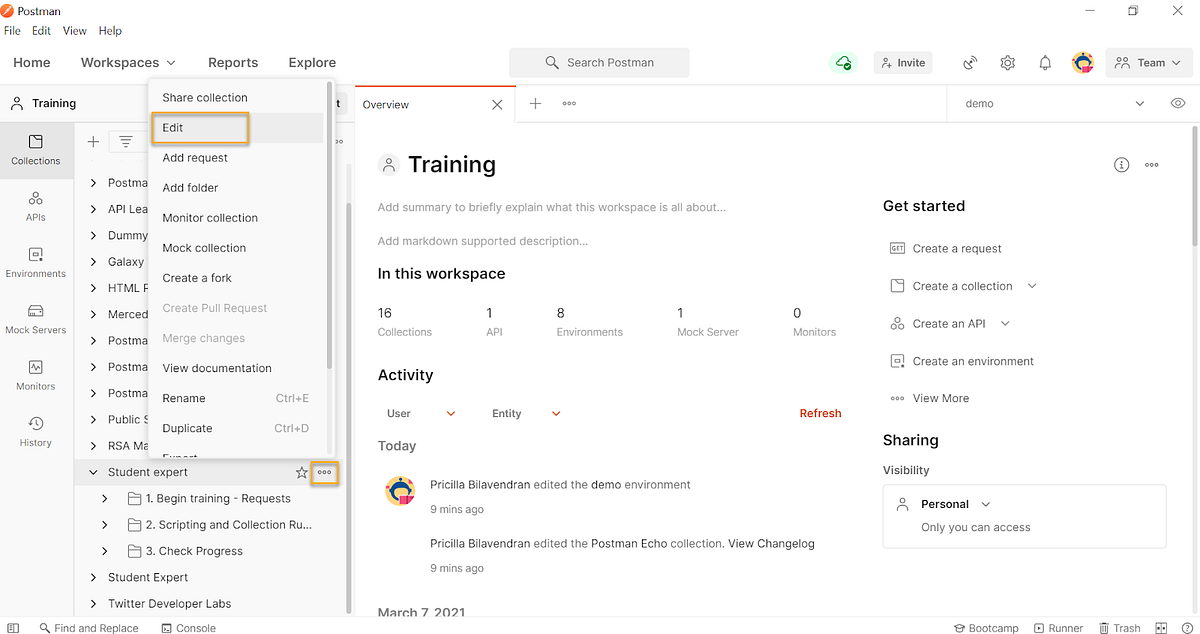Image resolution: width=1200 pixels, height=634 pixels.
Task: Open the Settings gear icon
Action: pos(1007,62)
